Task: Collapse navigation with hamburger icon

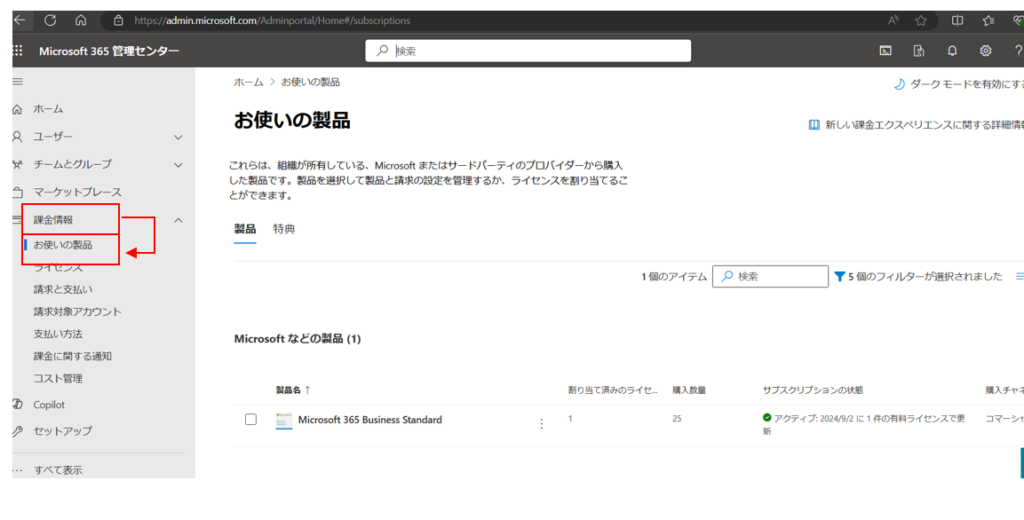Action: 18,82
